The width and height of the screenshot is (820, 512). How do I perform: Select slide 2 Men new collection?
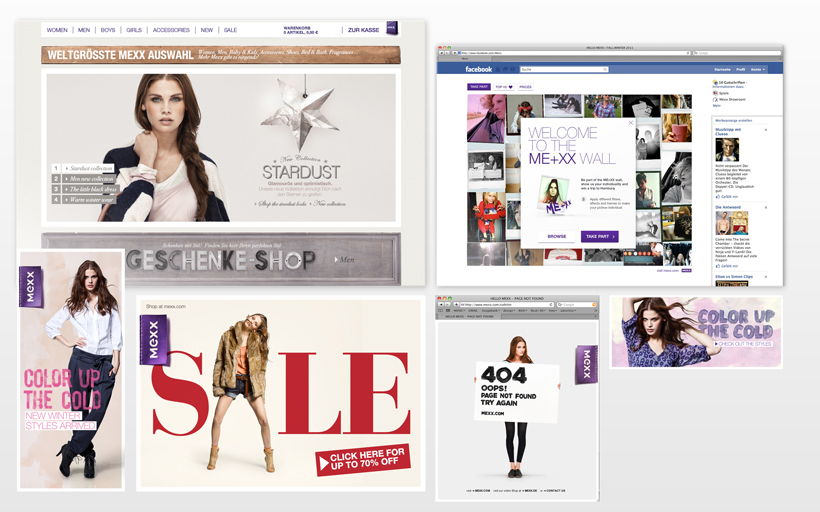point(83,179)
